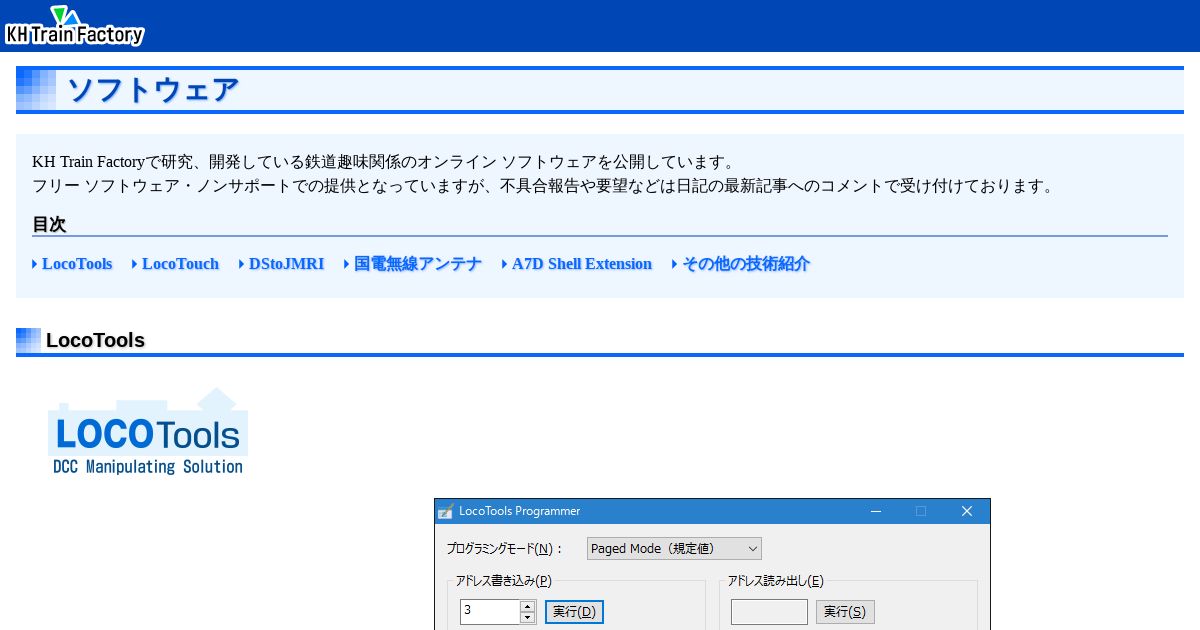This screenshot has width=1200, height=630.
Task: Click the LocoTools Programmer title bar icon
Action: tap(446, 511)
